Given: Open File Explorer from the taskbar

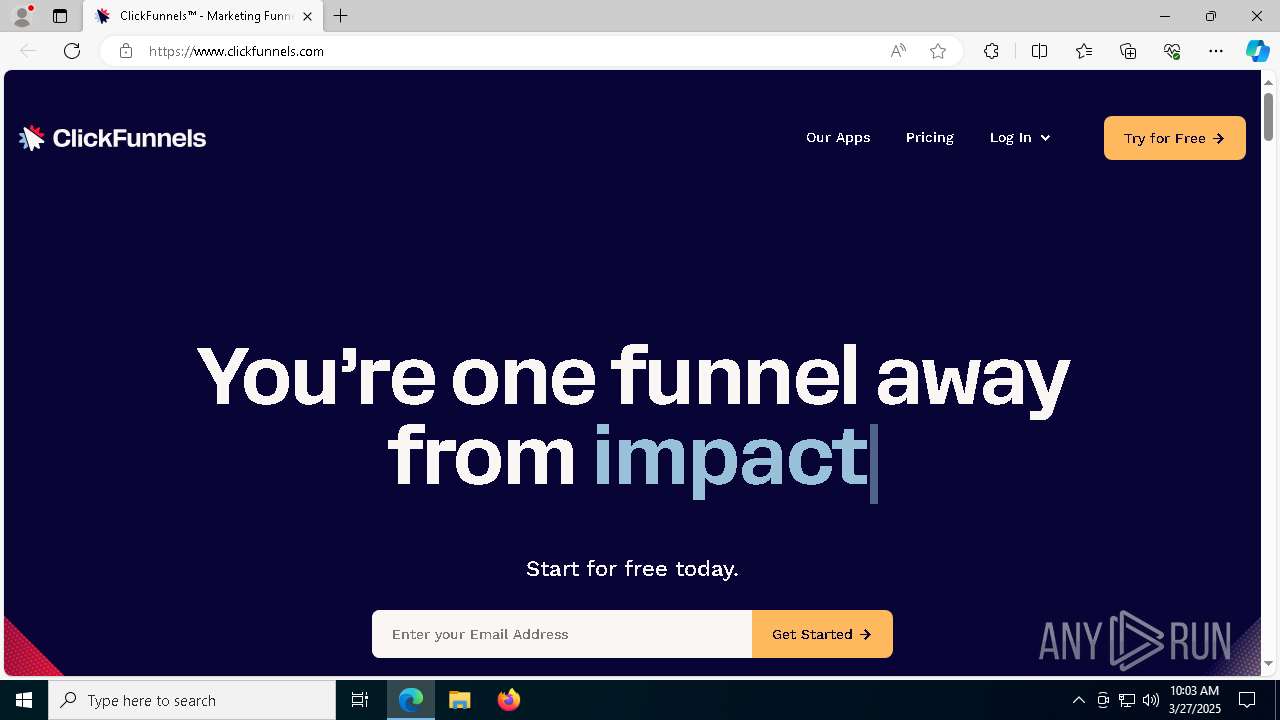Looking at the screenshot, I should pos(460,700).
